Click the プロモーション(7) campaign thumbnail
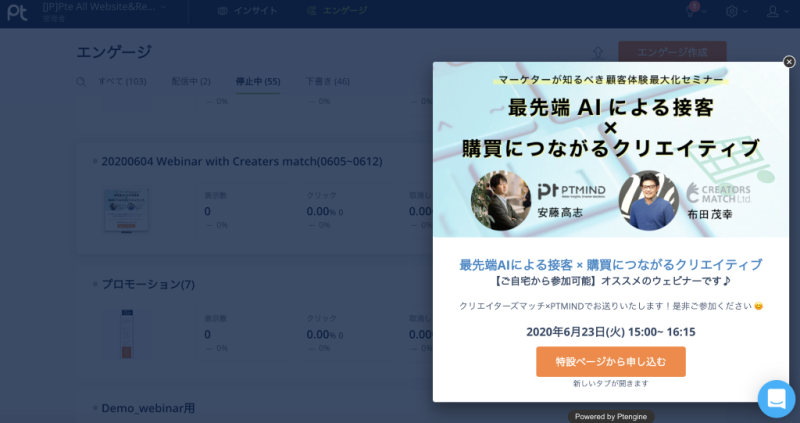 [x=127, y=334]
